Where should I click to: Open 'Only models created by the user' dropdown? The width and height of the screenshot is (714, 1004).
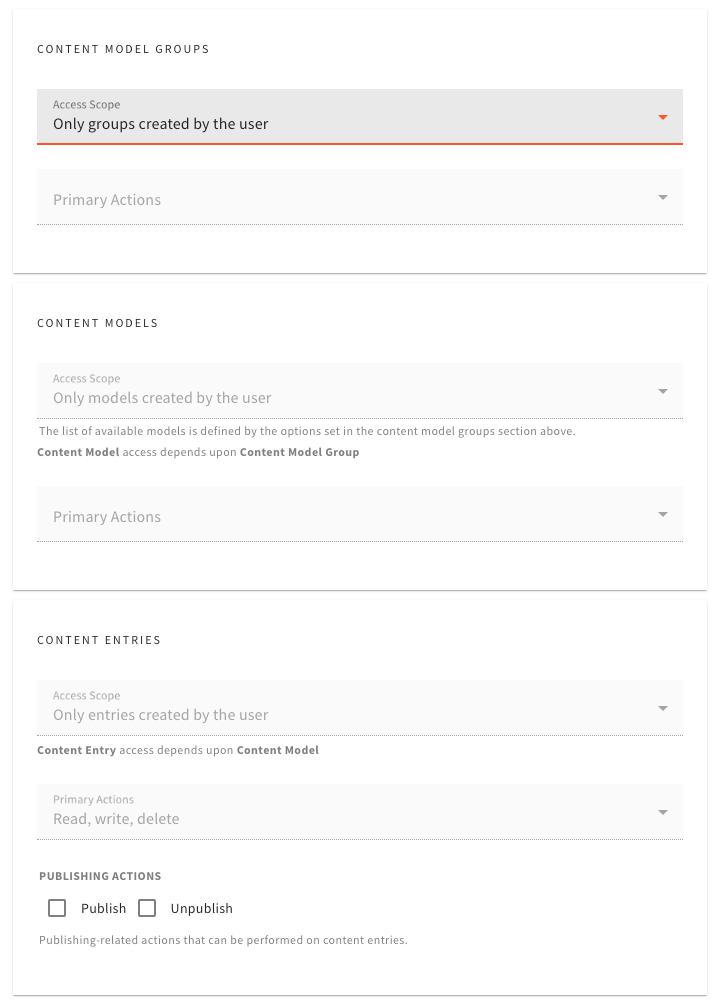click(x=360, y=391)
